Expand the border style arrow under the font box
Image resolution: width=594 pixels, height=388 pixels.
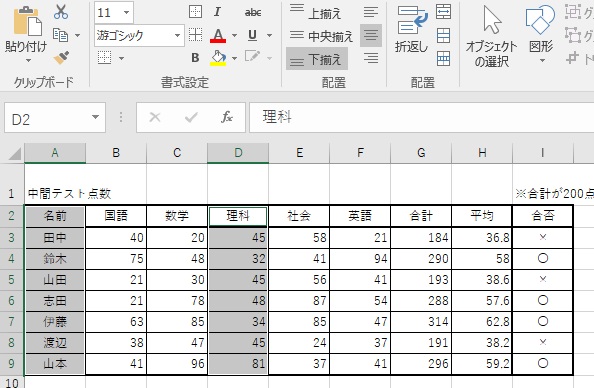pyautogui.click(x=122, y=58)
